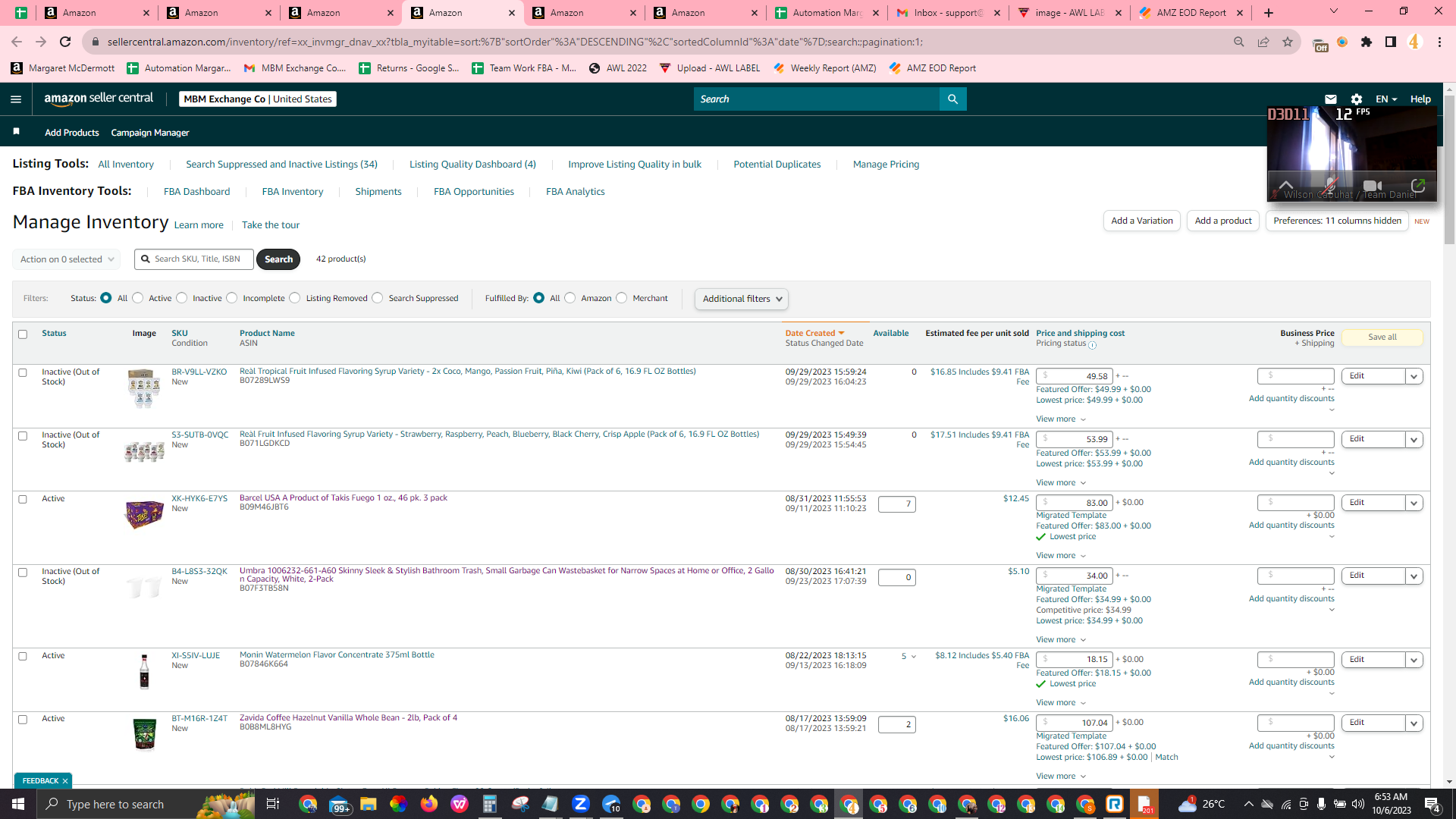Click the Add a product button
The height and width of the screenshot is (819, 1456).
click(x=1223, y=221)
